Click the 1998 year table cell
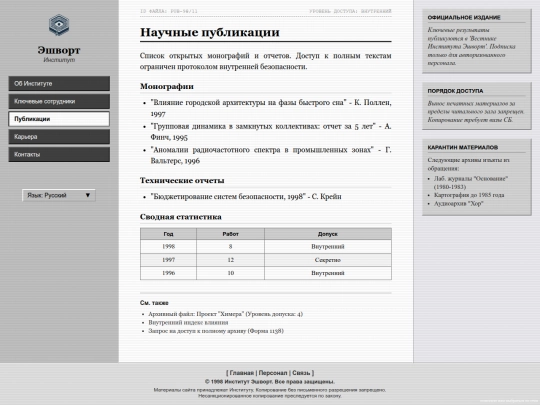540x405 pixels. 168,247
